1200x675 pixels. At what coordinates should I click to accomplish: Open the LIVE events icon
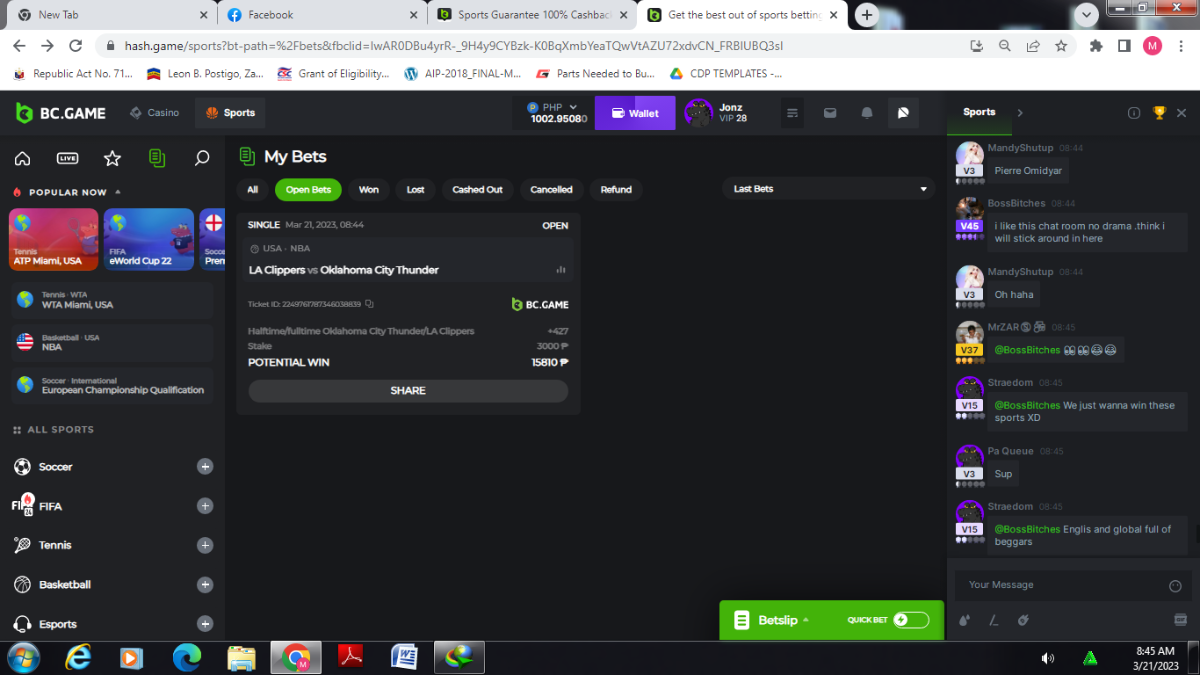pyautogui.click(x=67, y=158)
